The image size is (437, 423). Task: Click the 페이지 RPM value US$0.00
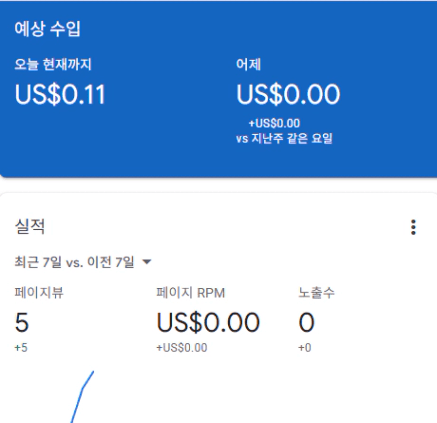(x=208, y=322)
